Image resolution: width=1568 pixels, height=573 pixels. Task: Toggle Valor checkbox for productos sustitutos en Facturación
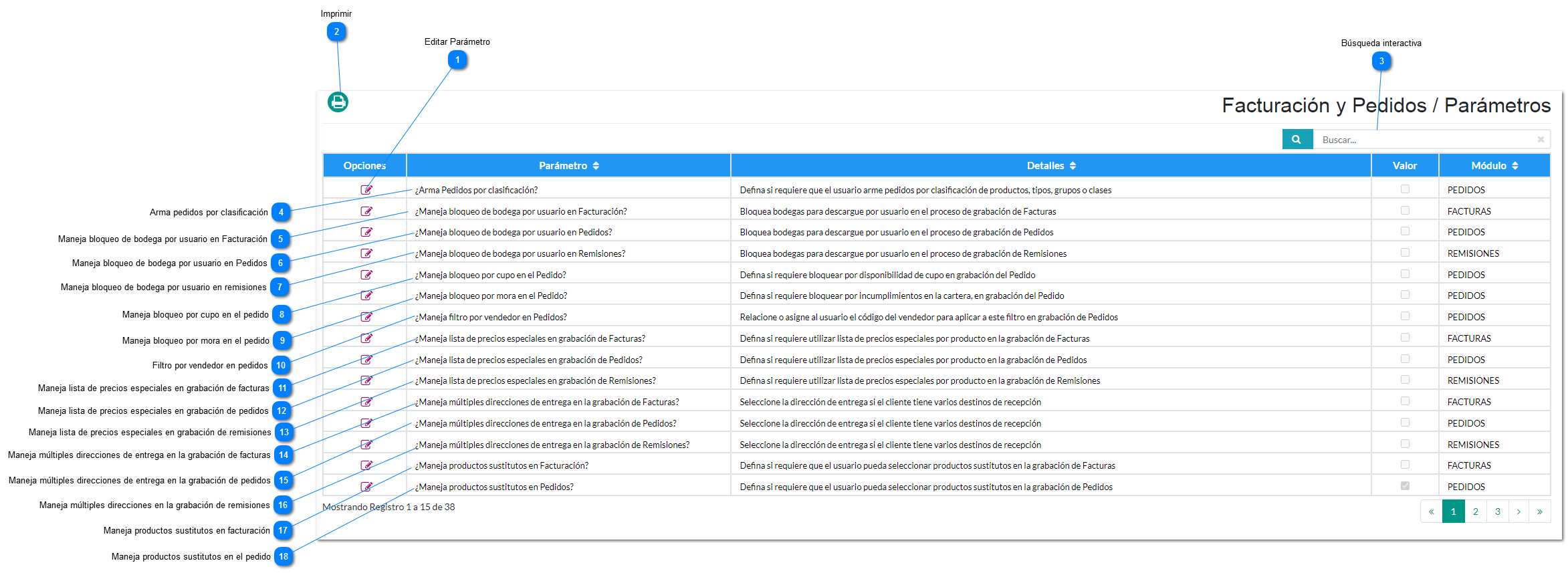coord(1405,465)
